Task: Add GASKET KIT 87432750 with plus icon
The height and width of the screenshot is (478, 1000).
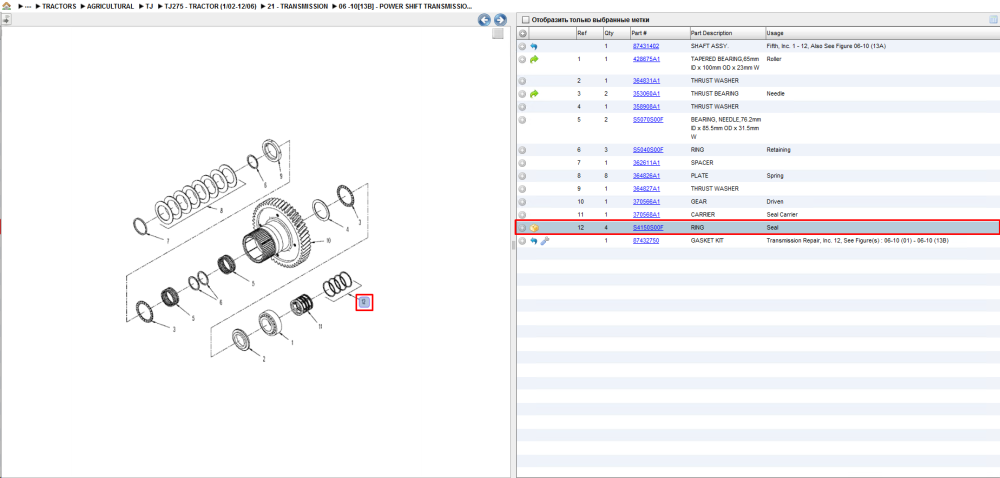Action: pos(522,241)
